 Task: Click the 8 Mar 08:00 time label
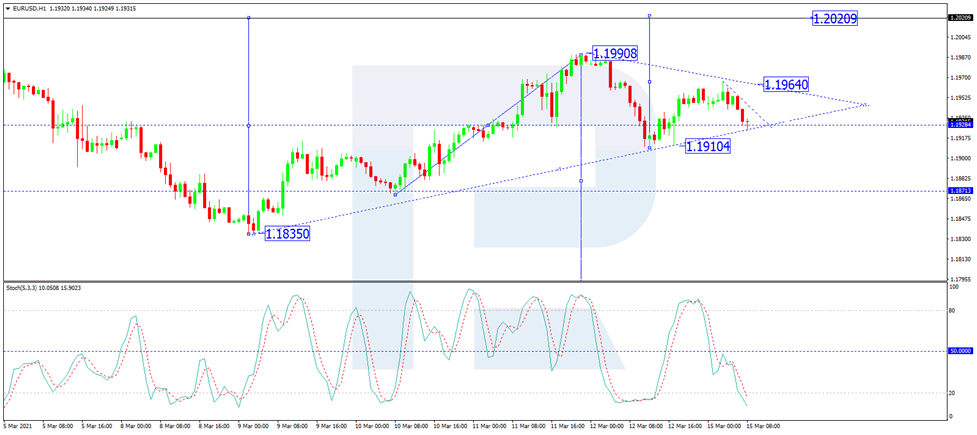point(174,426)
